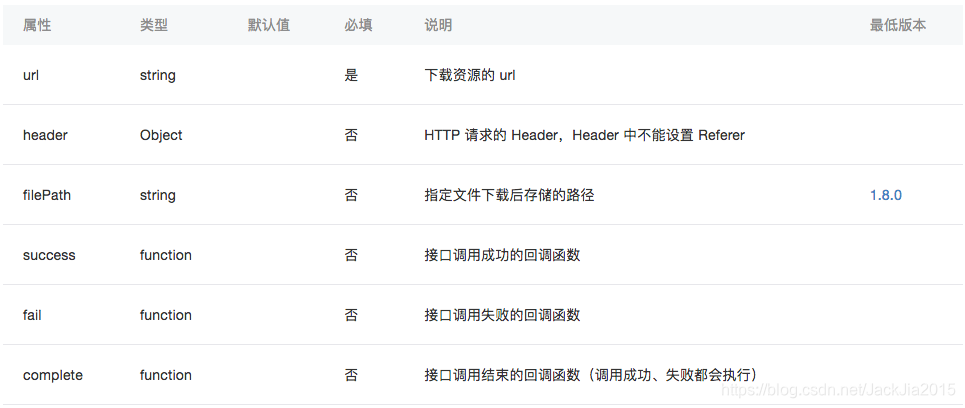Click the 必填 column header
This screenshot has height=408, width=965.
pos(358,25)
